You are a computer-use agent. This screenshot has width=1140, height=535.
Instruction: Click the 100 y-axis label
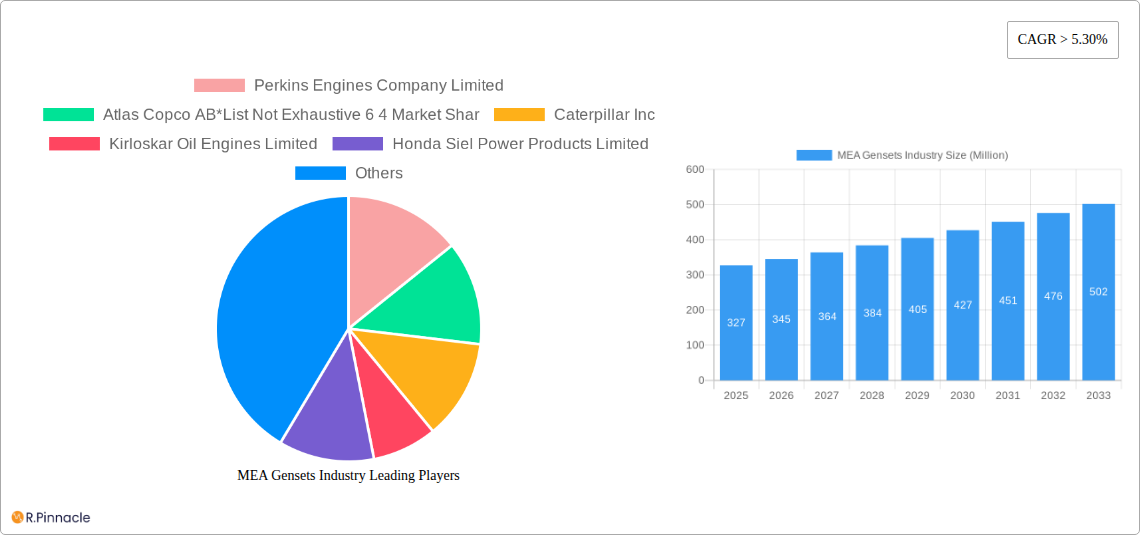click(695, 345)
